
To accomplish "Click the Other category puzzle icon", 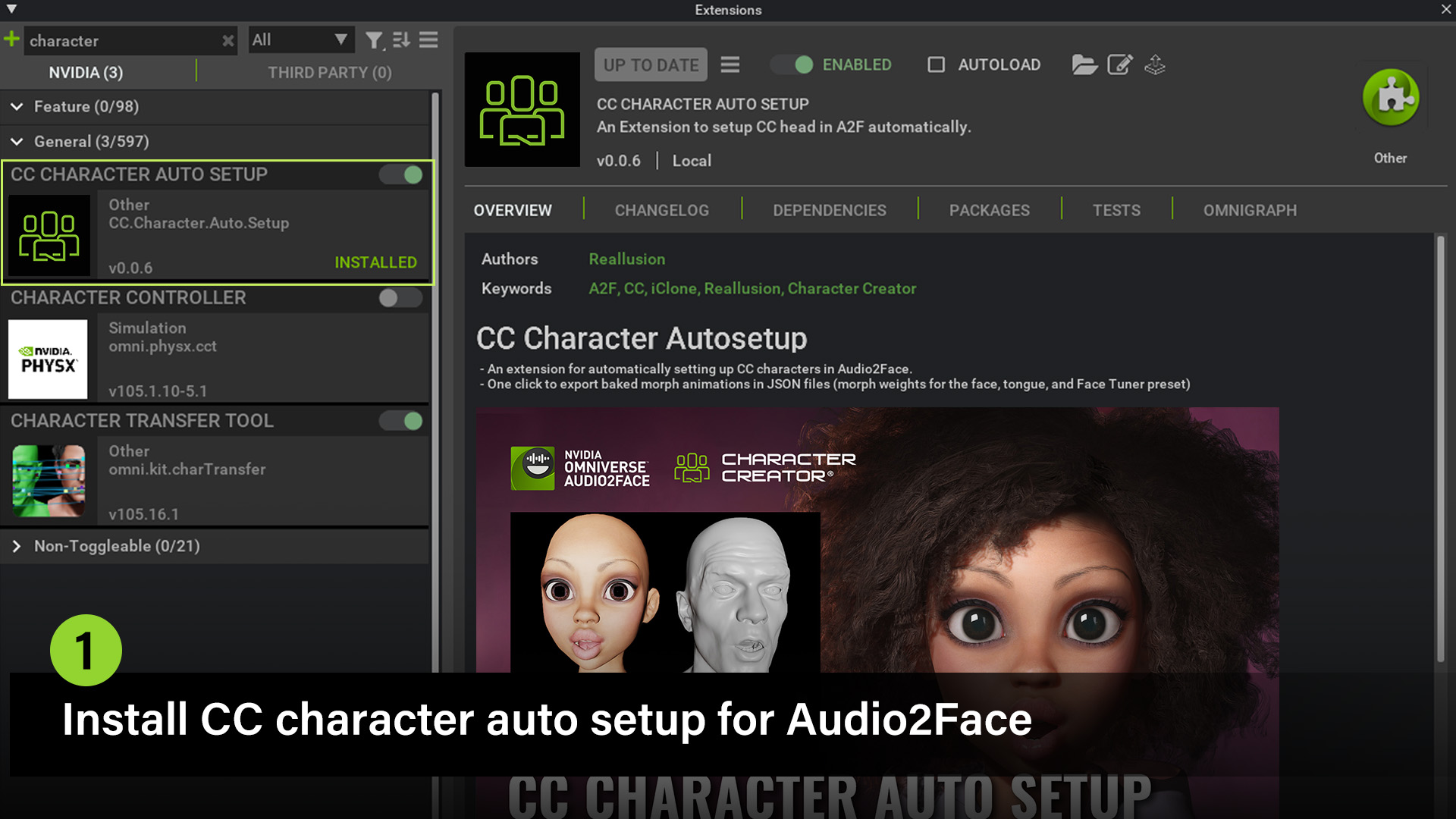I will pyautogui.click(x=1390, y=96).
